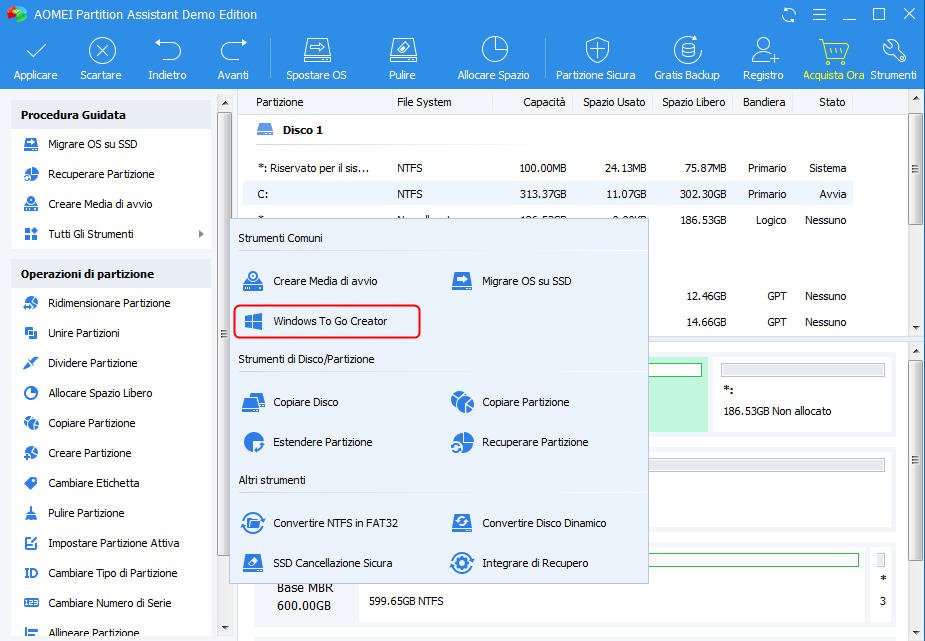
Task: Sort by Partizione column header
Action: tap(280, 103)
